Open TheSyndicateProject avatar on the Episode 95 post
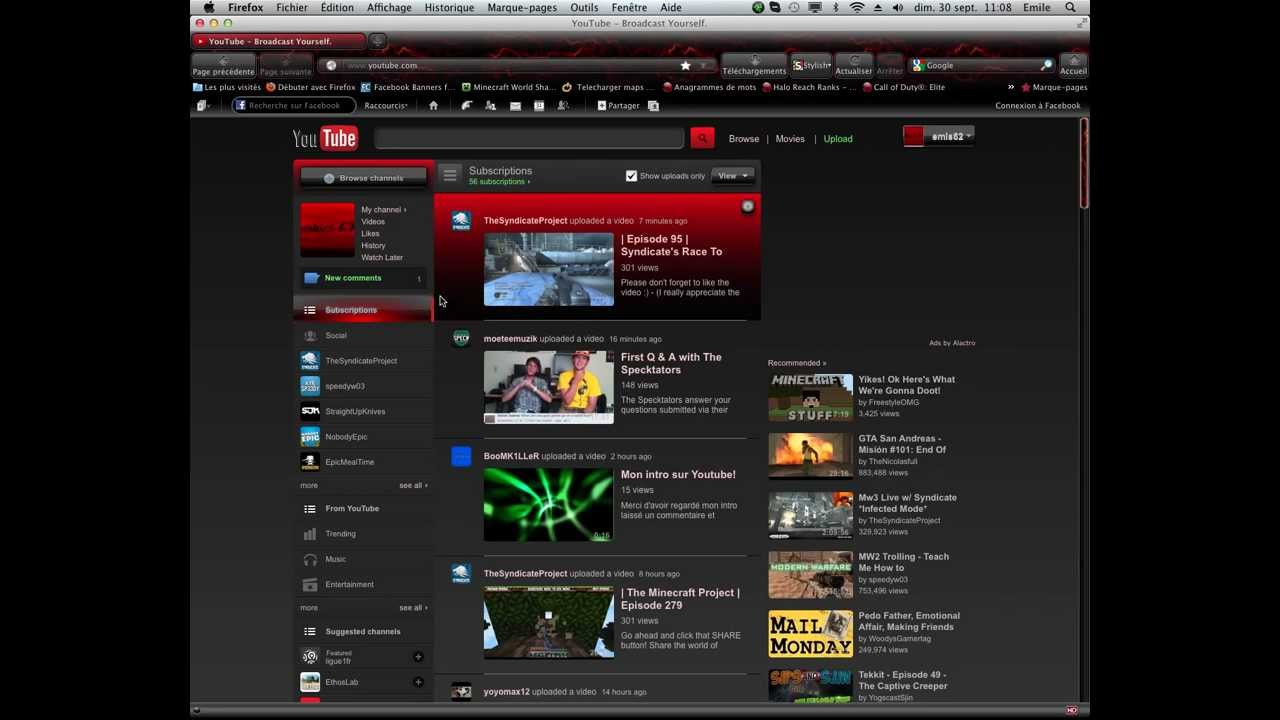The image size is (1280, 720). pyautogui.click(x=461, y=221)
